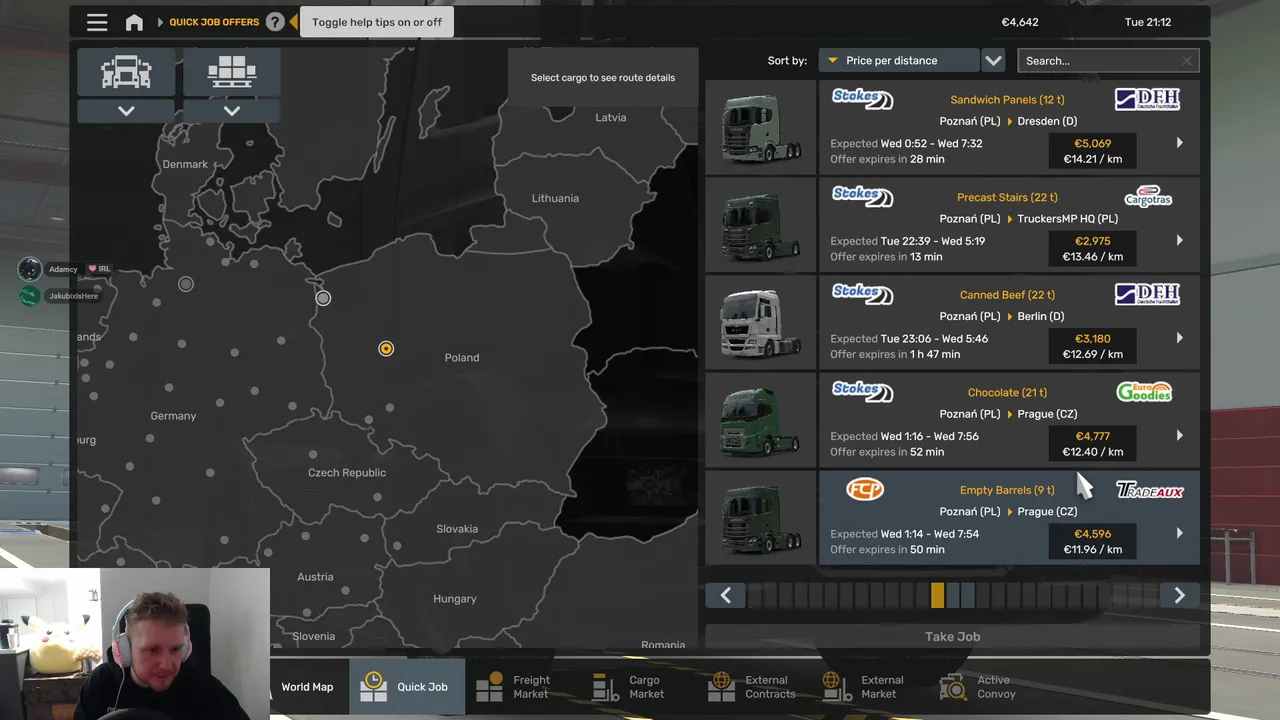Go to home screen icon
Image resolution: width=1280 pixels, height=720 pixels.
pyautogui.click(x=134, y=22)
